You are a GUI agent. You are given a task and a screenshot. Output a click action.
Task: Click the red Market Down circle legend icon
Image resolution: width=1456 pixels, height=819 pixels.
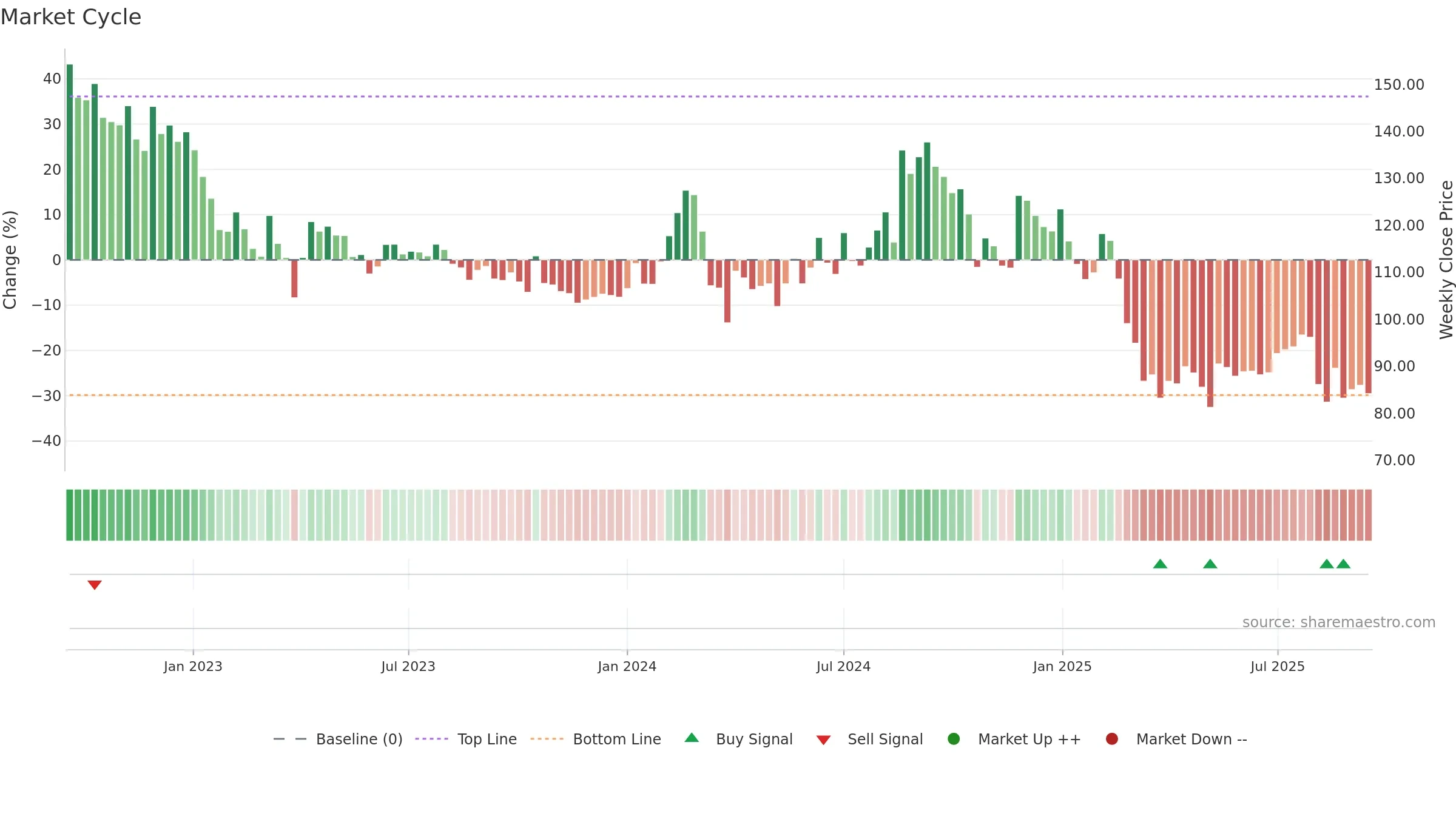point(1112,739)
